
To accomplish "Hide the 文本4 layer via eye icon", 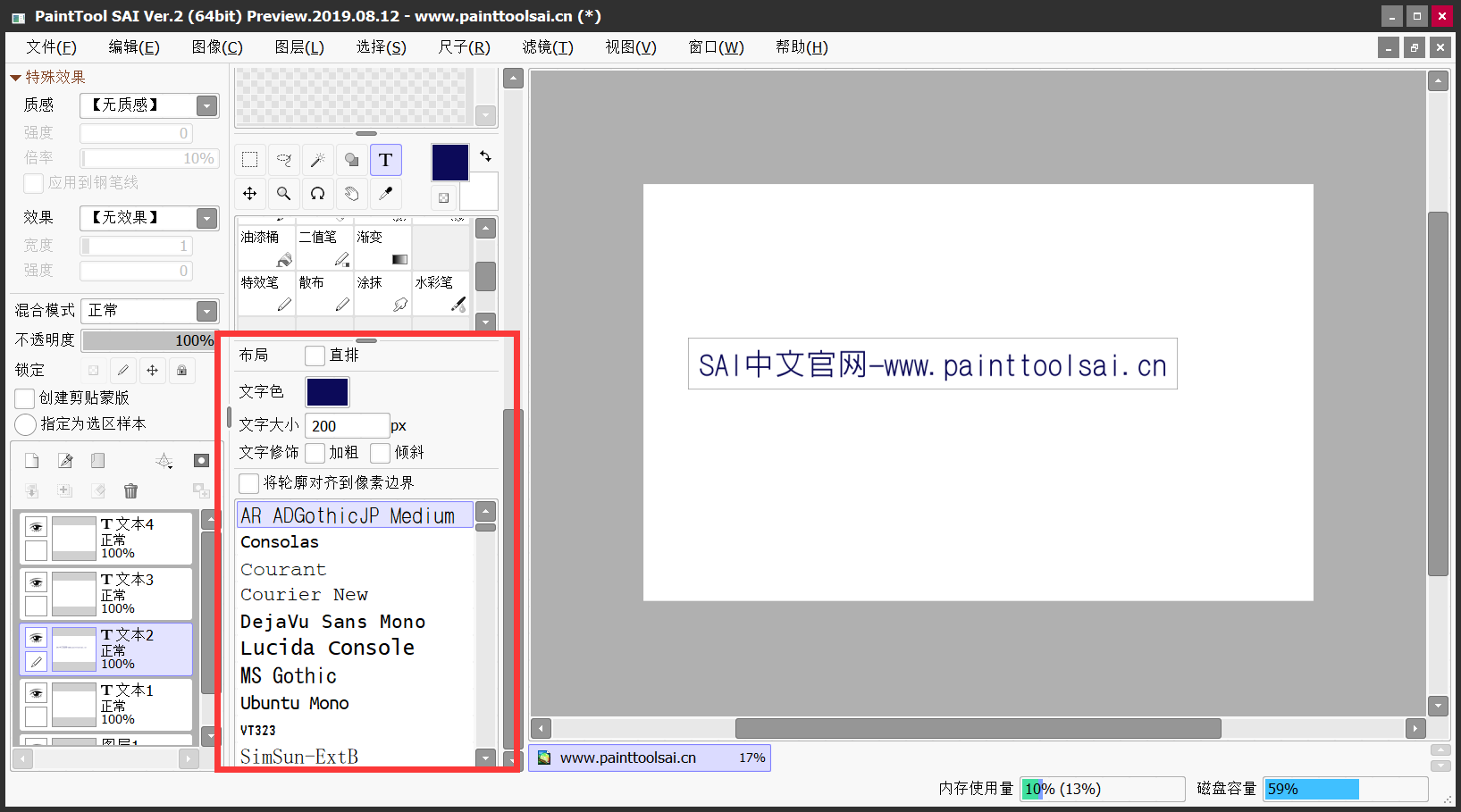I will pyautogui.click(x=36, y=527).
